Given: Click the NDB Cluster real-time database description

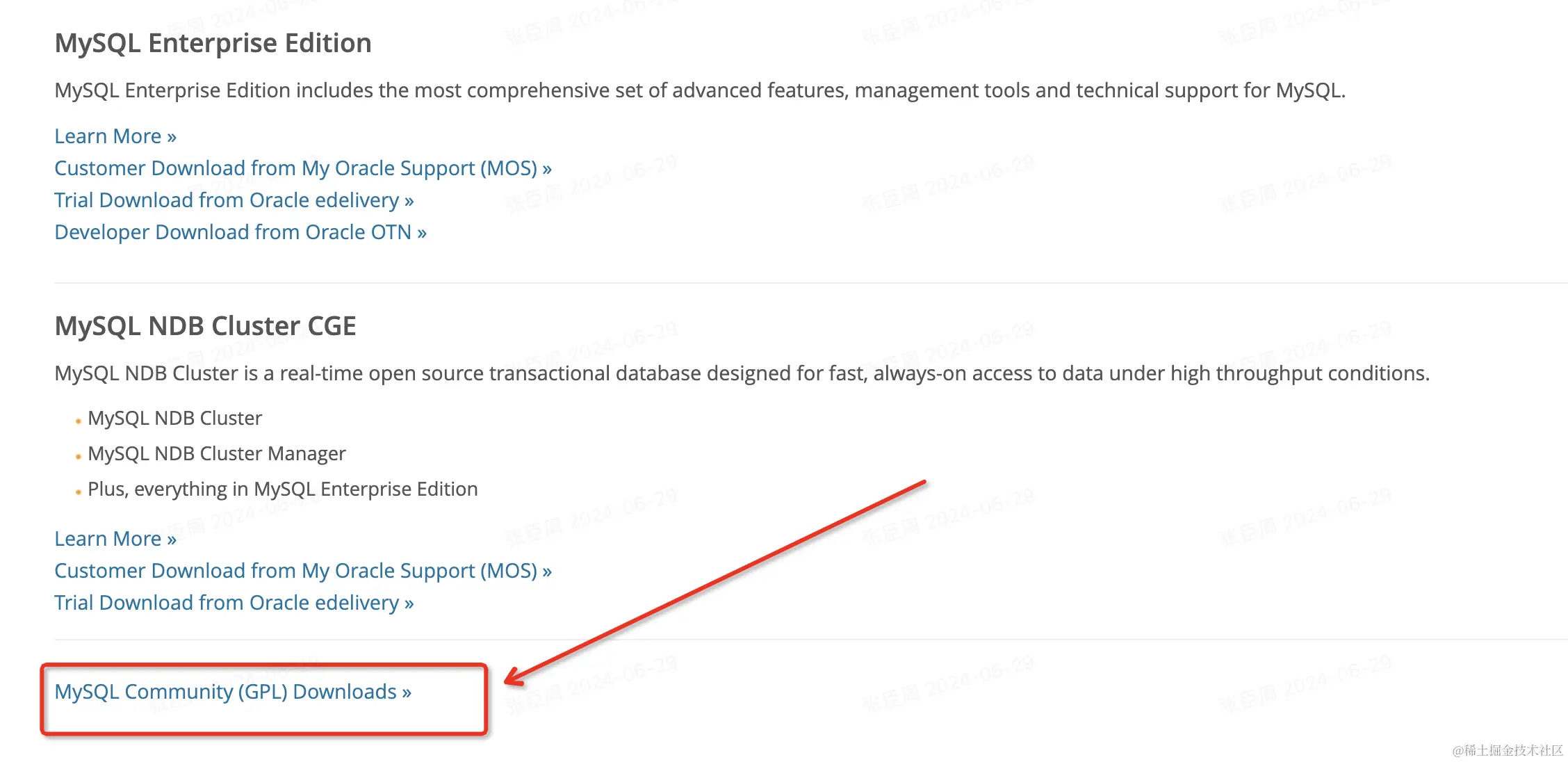Looking at the screenshot, I should click(x=742, y=373).
